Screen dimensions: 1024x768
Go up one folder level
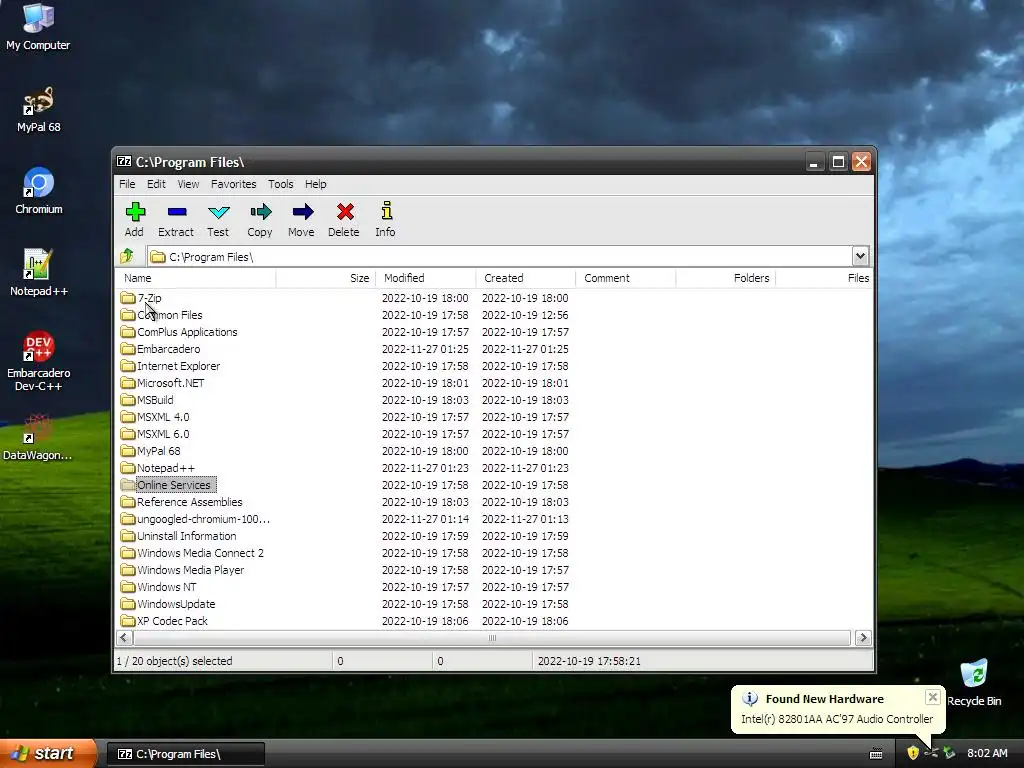click(127, 256)
